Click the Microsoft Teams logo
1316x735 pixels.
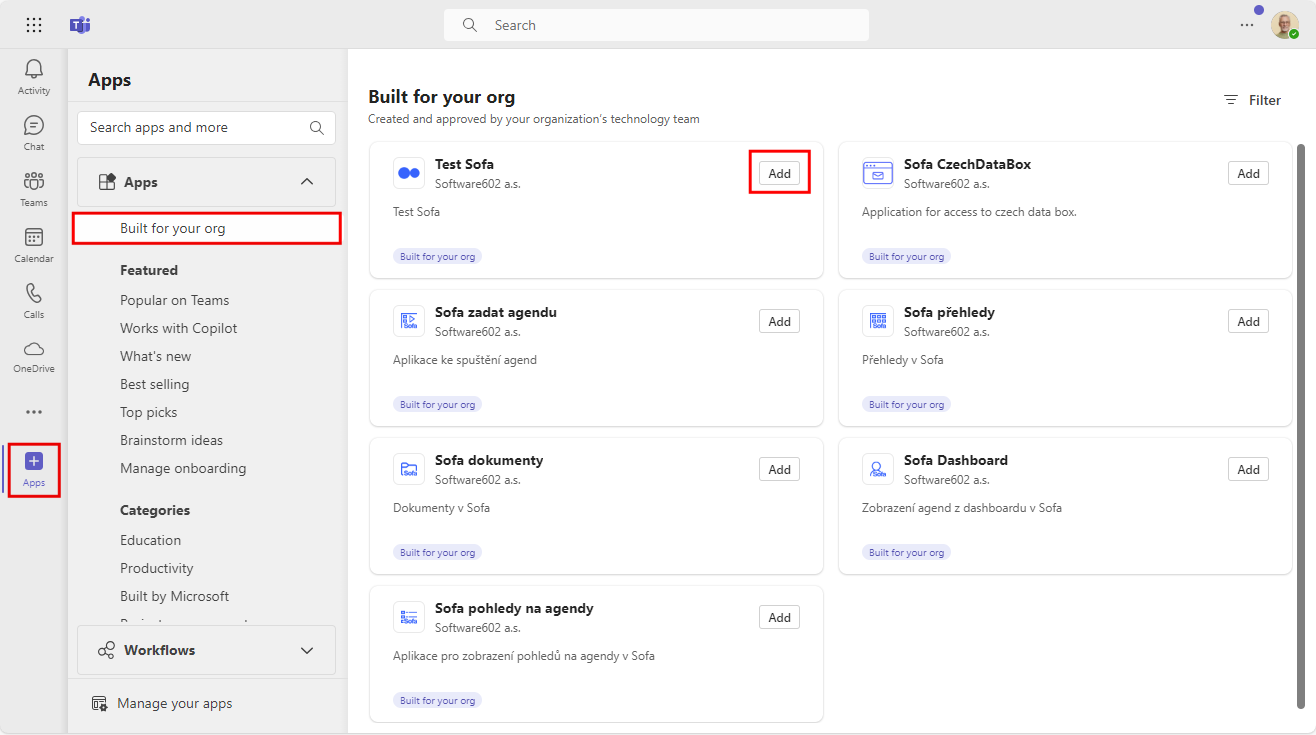click(x=80, y=25)
